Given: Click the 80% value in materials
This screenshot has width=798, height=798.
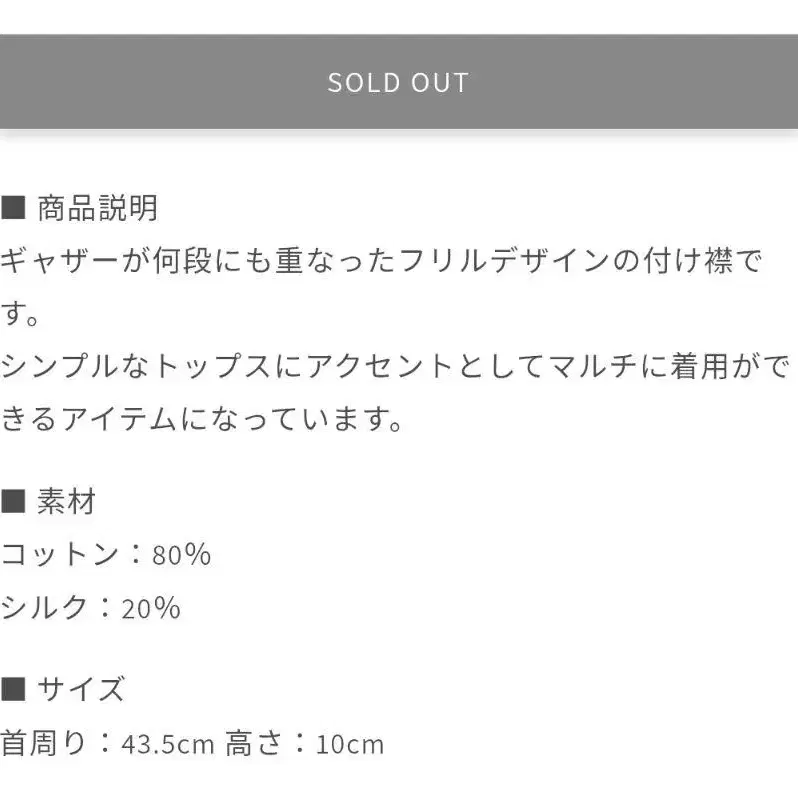Looking at the screenshot, I should pyautogui.click(x=181, y=554).
